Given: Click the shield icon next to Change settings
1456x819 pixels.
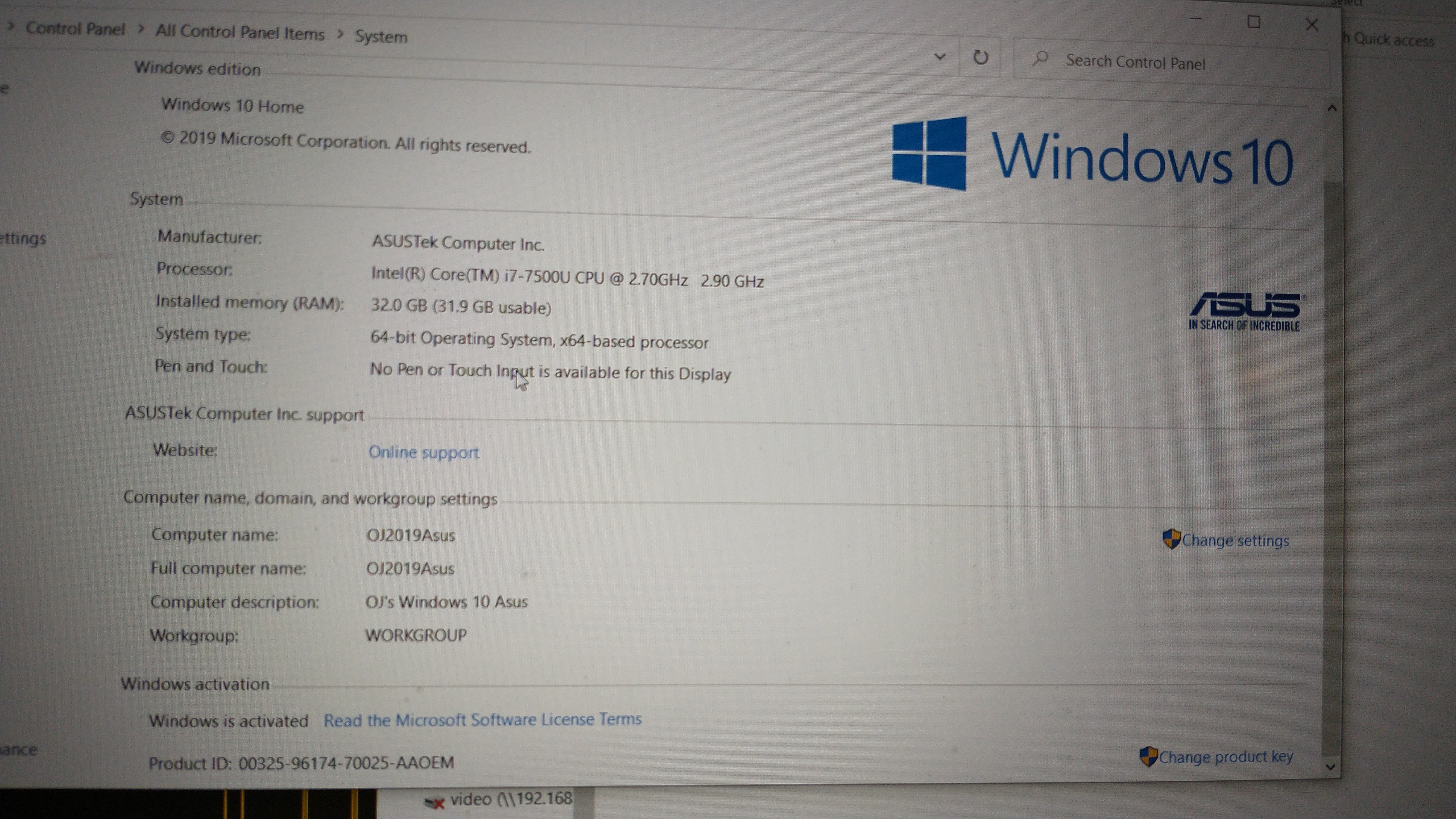Looking at the screenshot, I should tap(1171, 539).
